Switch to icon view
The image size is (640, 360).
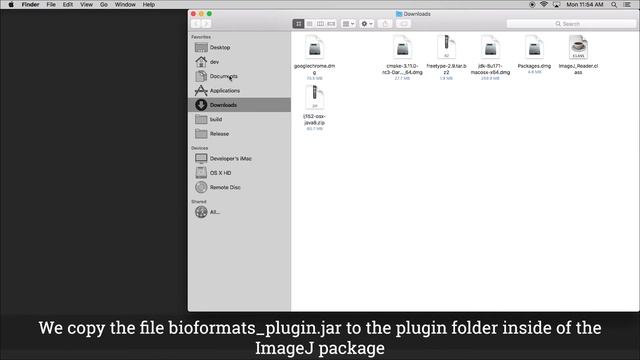pos(298,24)
